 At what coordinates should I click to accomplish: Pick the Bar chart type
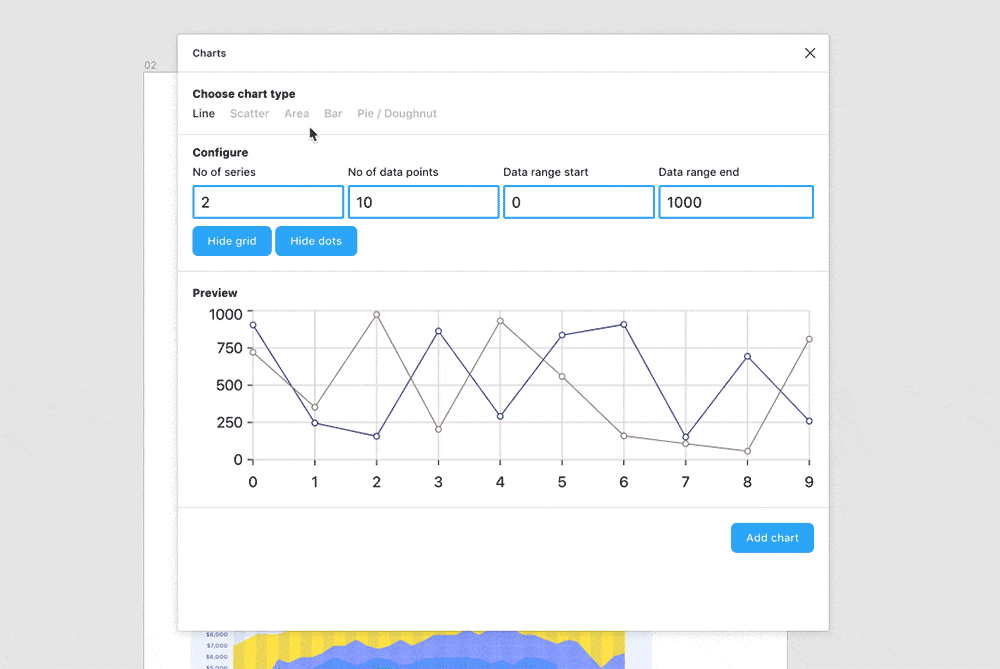point(333,114)
